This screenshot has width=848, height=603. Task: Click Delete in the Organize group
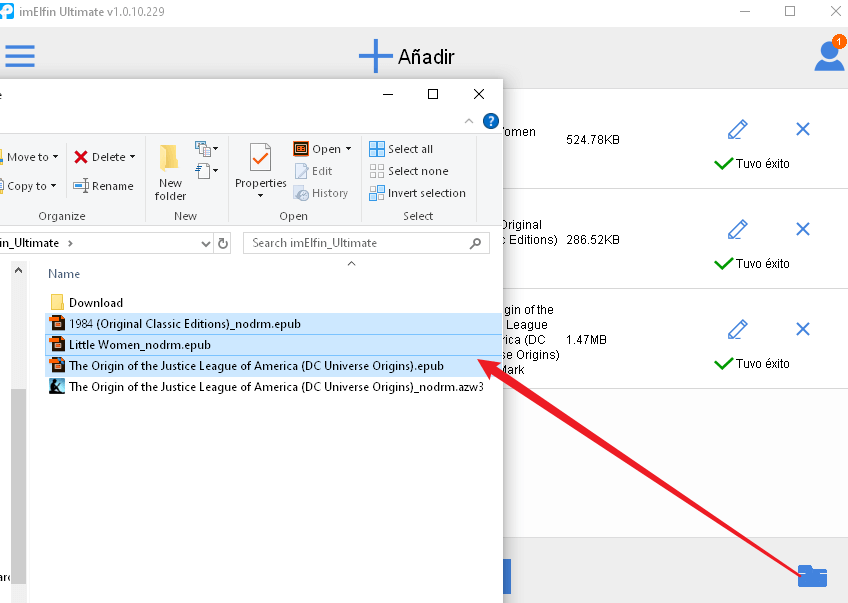point(100,157)
